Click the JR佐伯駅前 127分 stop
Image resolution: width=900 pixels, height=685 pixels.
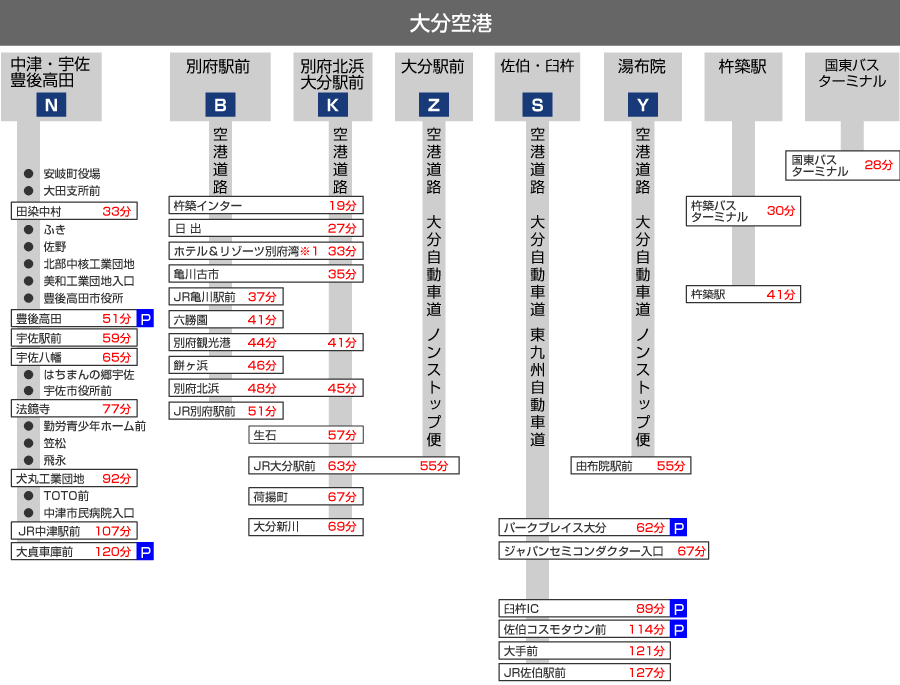tap(584, 672)
